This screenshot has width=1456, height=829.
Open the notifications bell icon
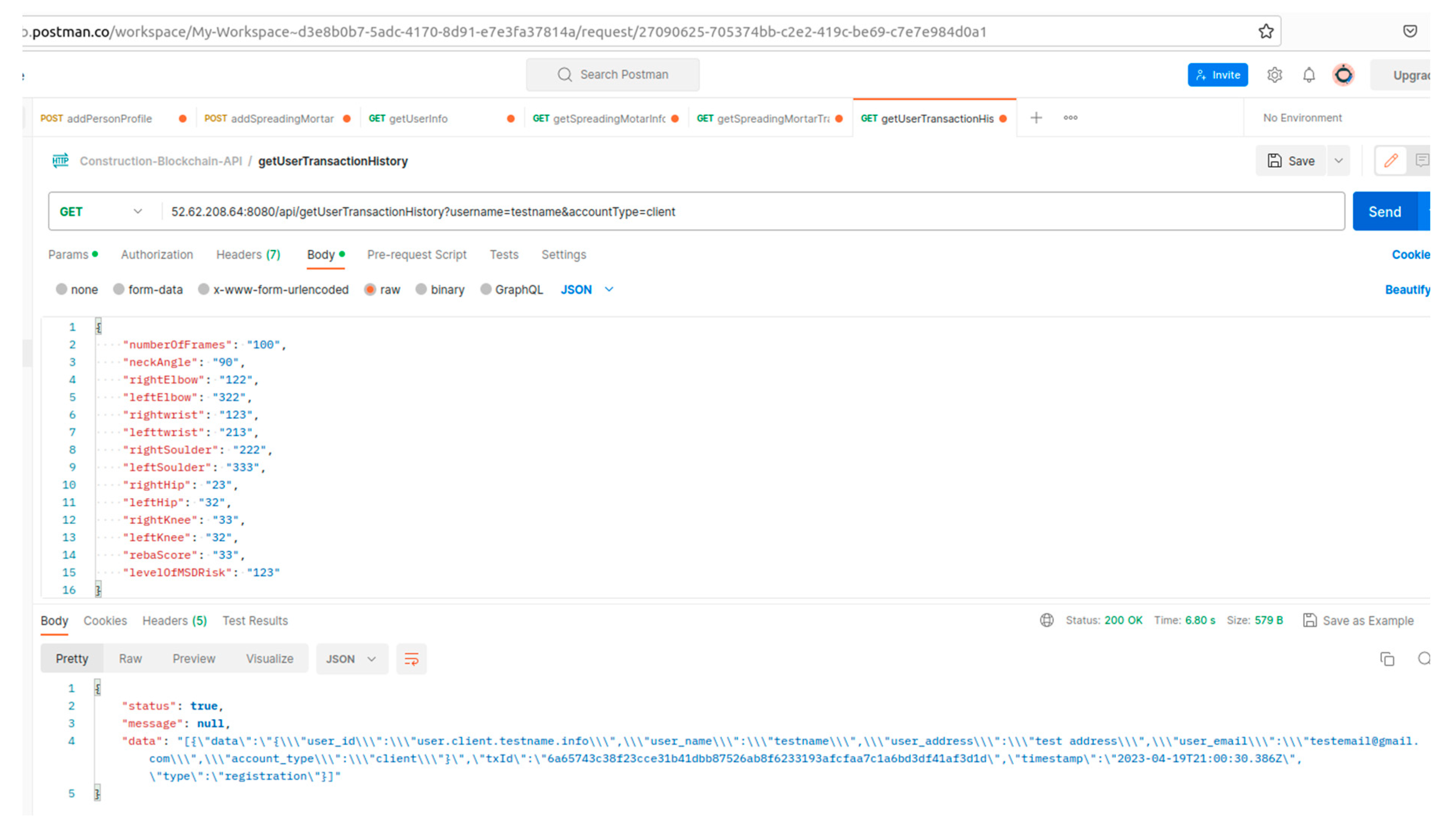(1309, 74)
